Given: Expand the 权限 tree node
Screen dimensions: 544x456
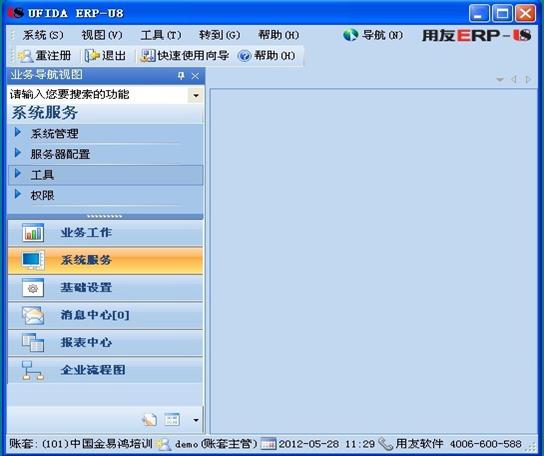Looking at the screenshot, I should click(x=18, y=194).
